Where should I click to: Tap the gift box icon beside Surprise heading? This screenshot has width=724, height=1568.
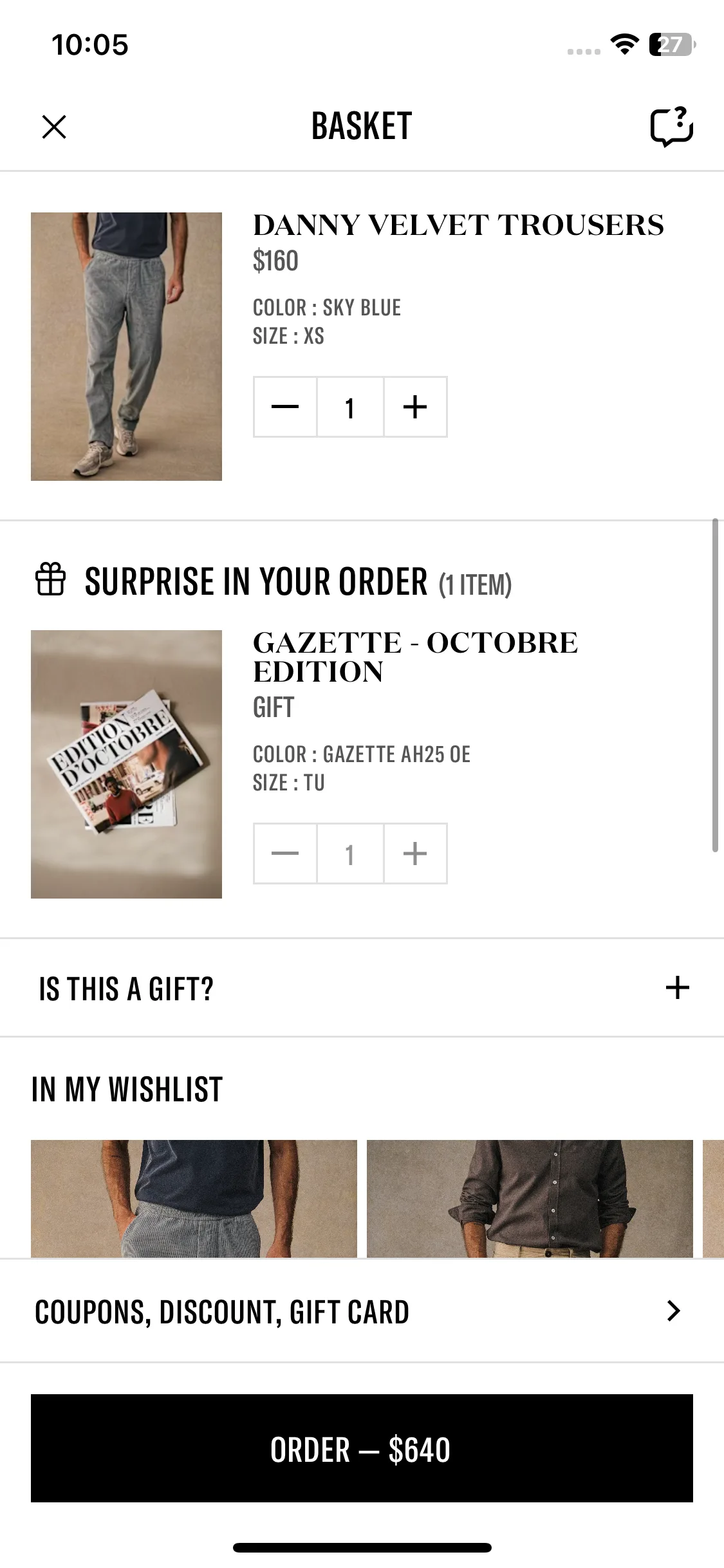pos(50,579)
